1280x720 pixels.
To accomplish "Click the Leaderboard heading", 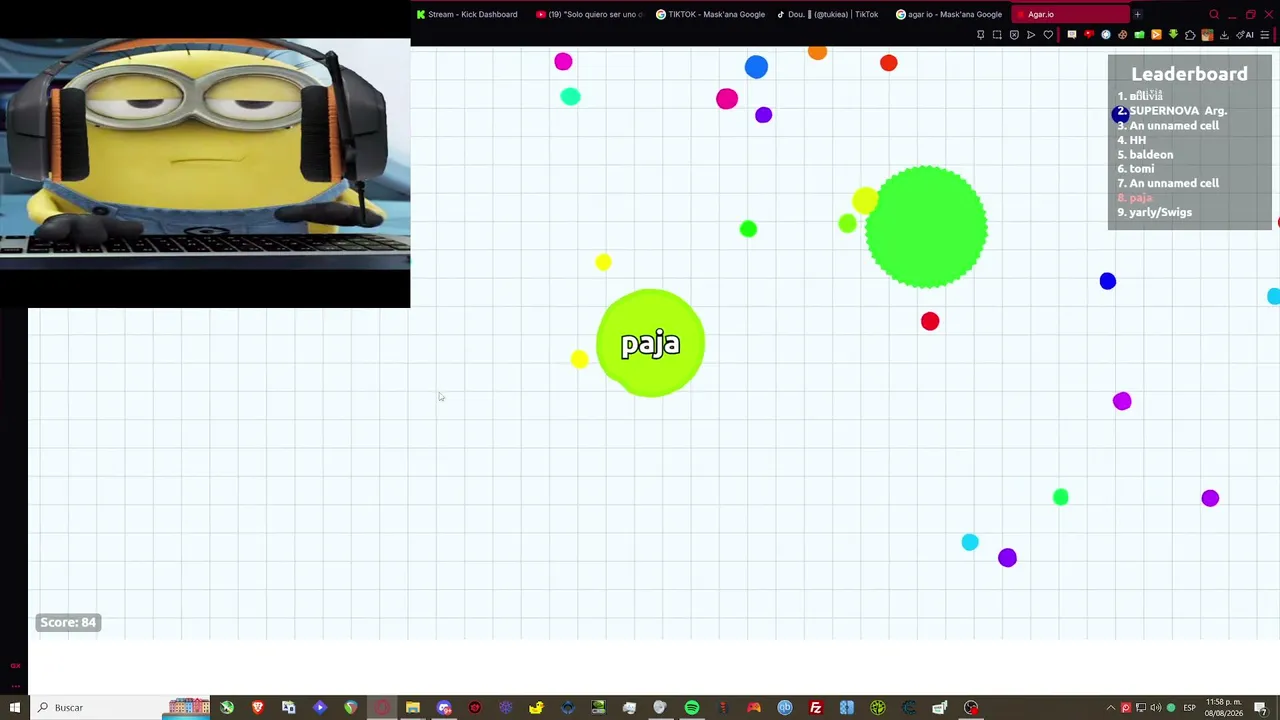I will coord(1189,74).
